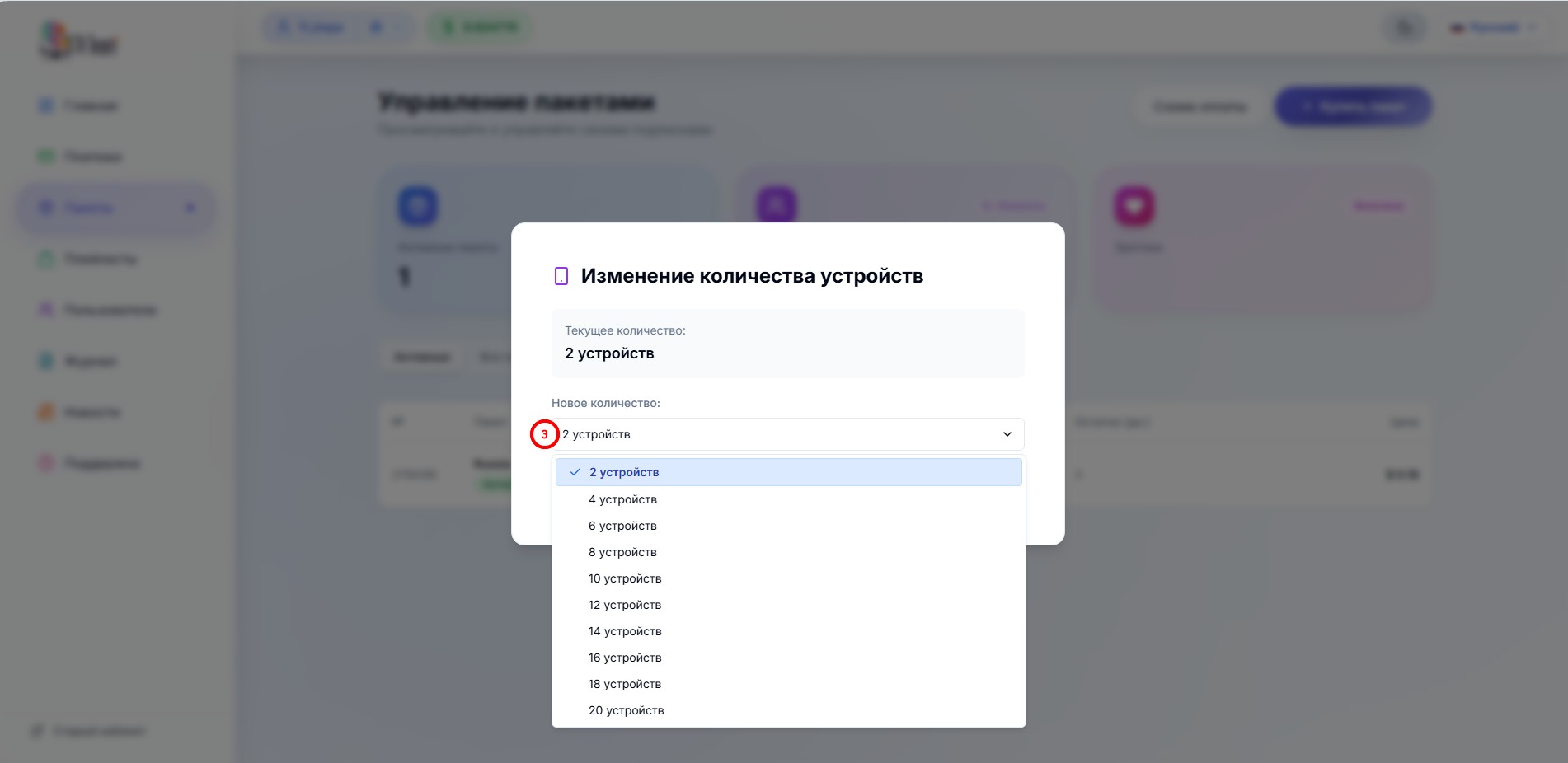Pick the 8 устройств option
This screenshot has height=763, width=1568.
pyautogui.click(x=622, y=552)
